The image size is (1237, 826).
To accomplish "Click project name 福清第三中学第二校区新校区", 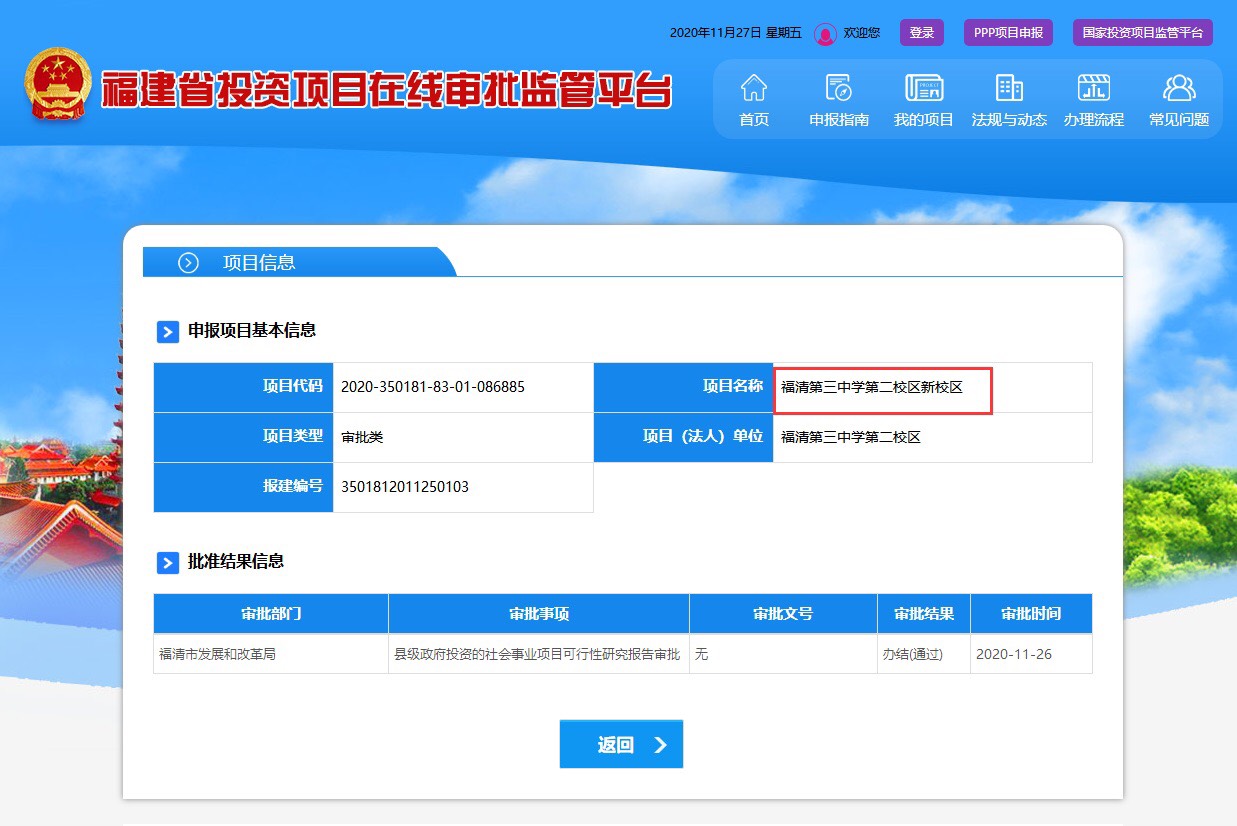I will (872, 387).
